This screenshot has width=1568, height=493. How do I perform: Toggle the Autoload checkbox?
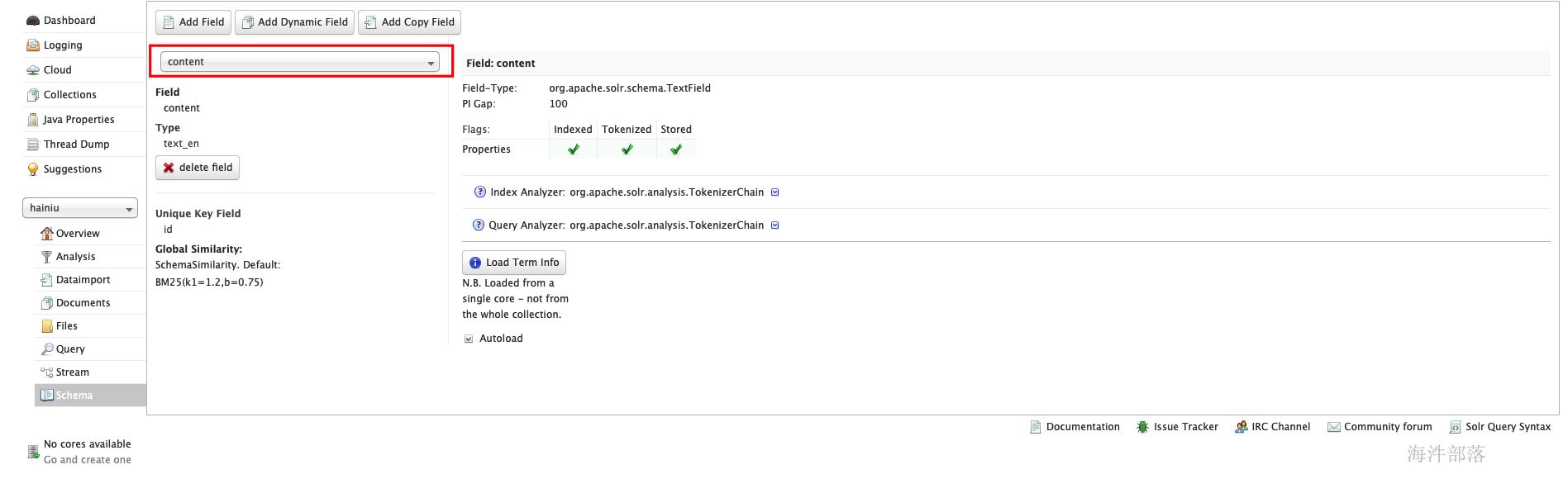pos(469,339)
